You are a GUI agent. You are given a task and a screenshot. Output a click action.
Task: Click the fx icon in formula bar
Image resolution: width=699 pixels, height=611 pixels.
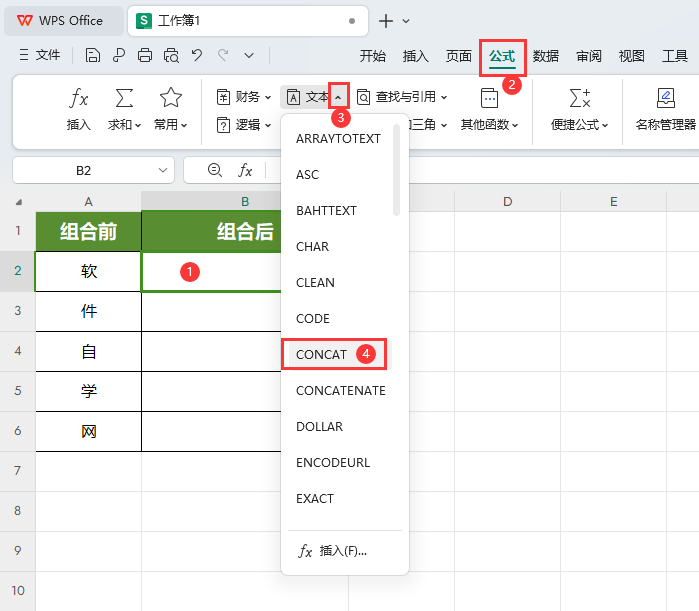245,170
